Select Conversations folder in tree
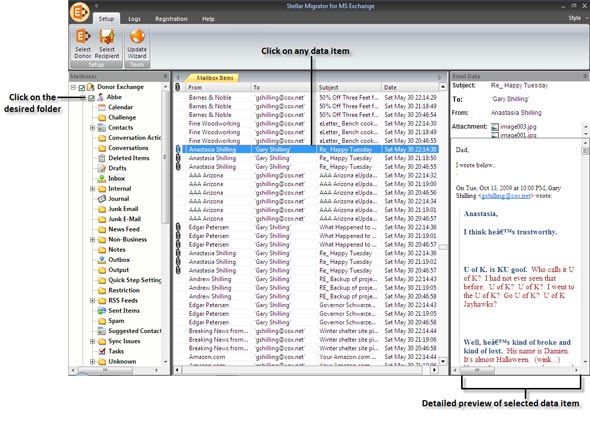Screen dimensions: 590x421 click(128, 148)
